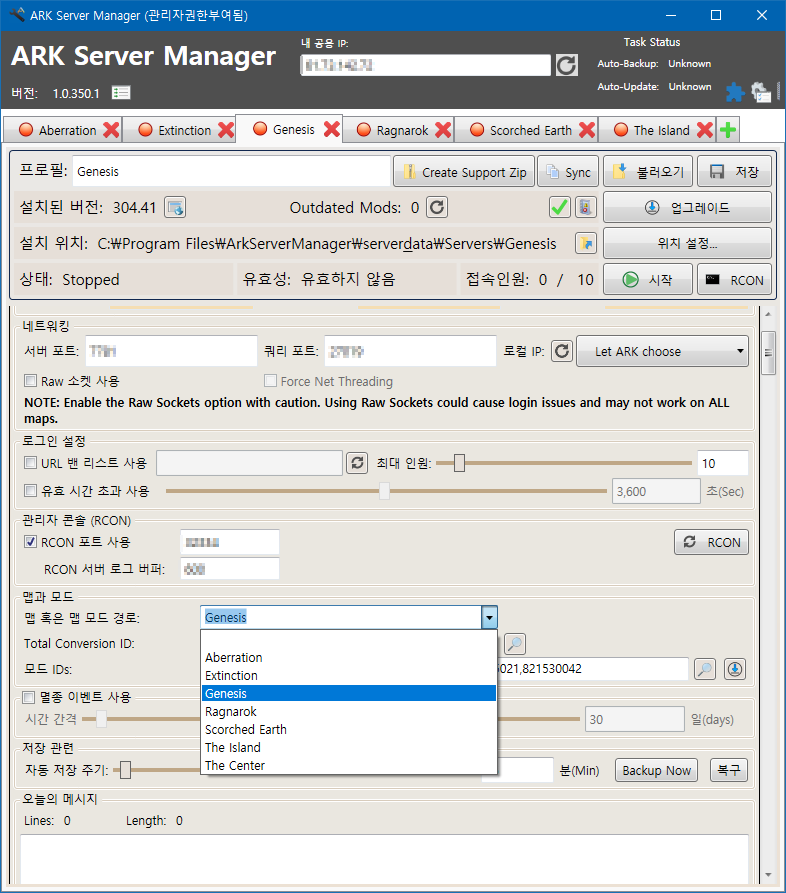Open 위치 설정 location settings

click(687, 243)
